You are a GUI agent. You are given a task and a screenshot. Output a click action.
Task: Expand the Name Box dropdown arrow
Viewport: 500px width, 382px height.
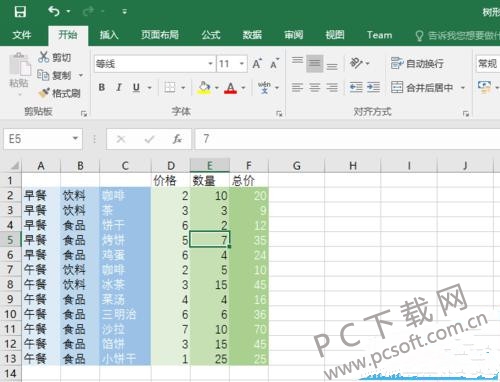point(75,138)
